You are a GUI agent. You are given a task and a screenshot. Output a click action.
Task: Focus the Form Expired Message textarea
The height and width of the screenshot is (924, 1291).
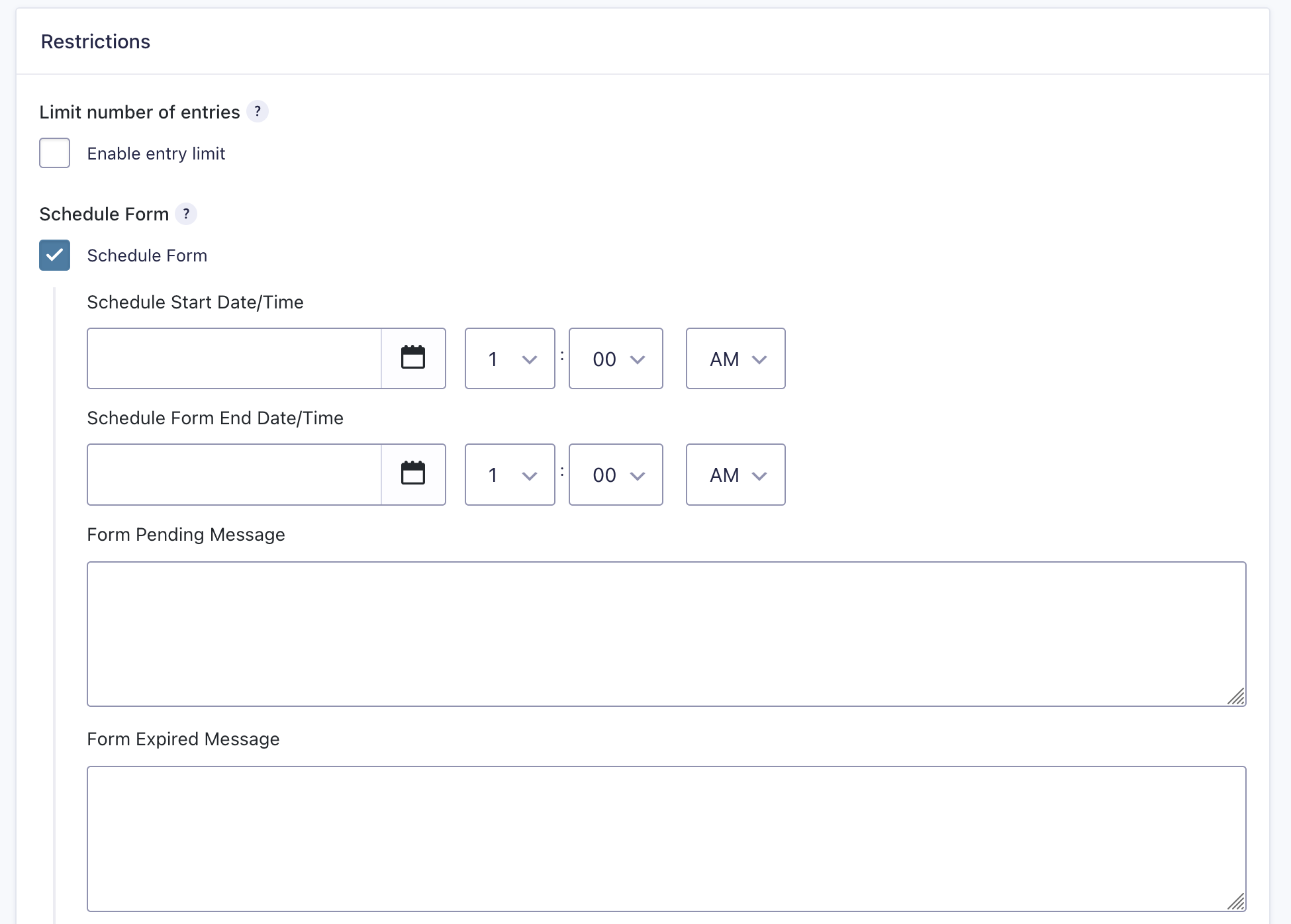click(666, 838)
